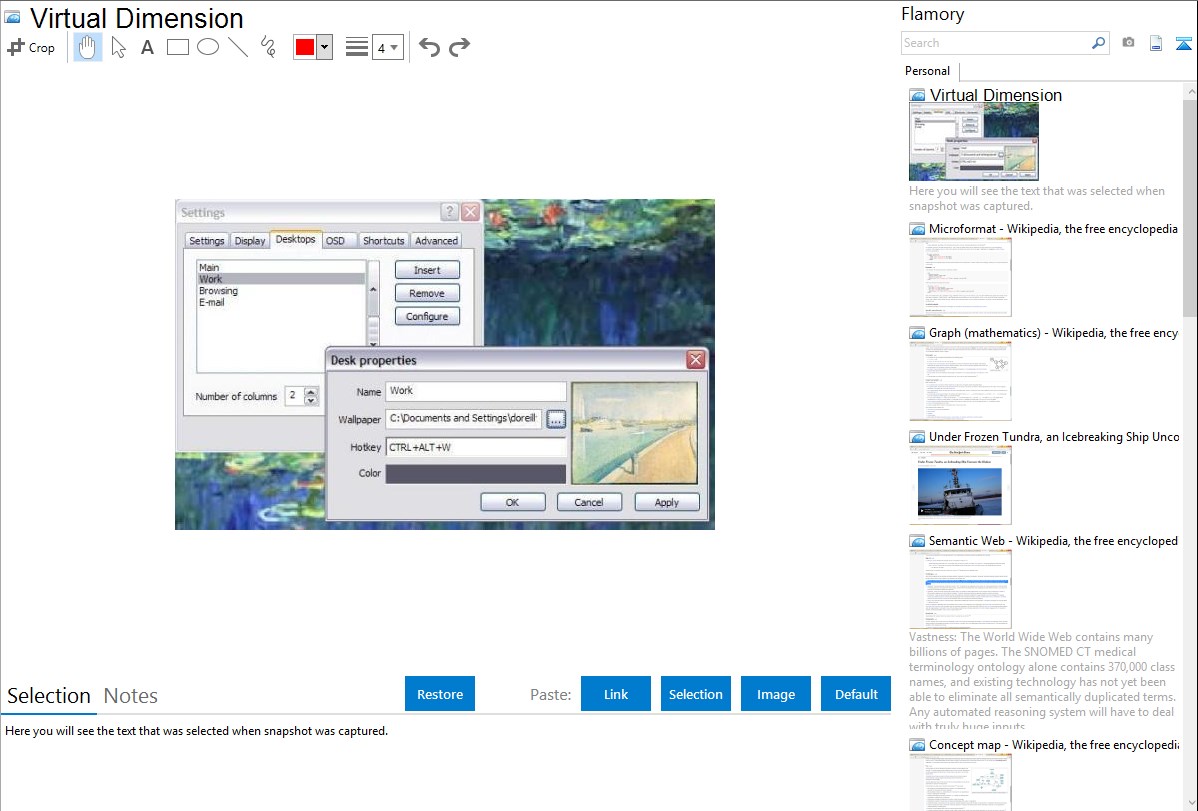Select the freehand scribble tool
The height and width of the screenshot is (811, 1198).
tap(268, 47)
